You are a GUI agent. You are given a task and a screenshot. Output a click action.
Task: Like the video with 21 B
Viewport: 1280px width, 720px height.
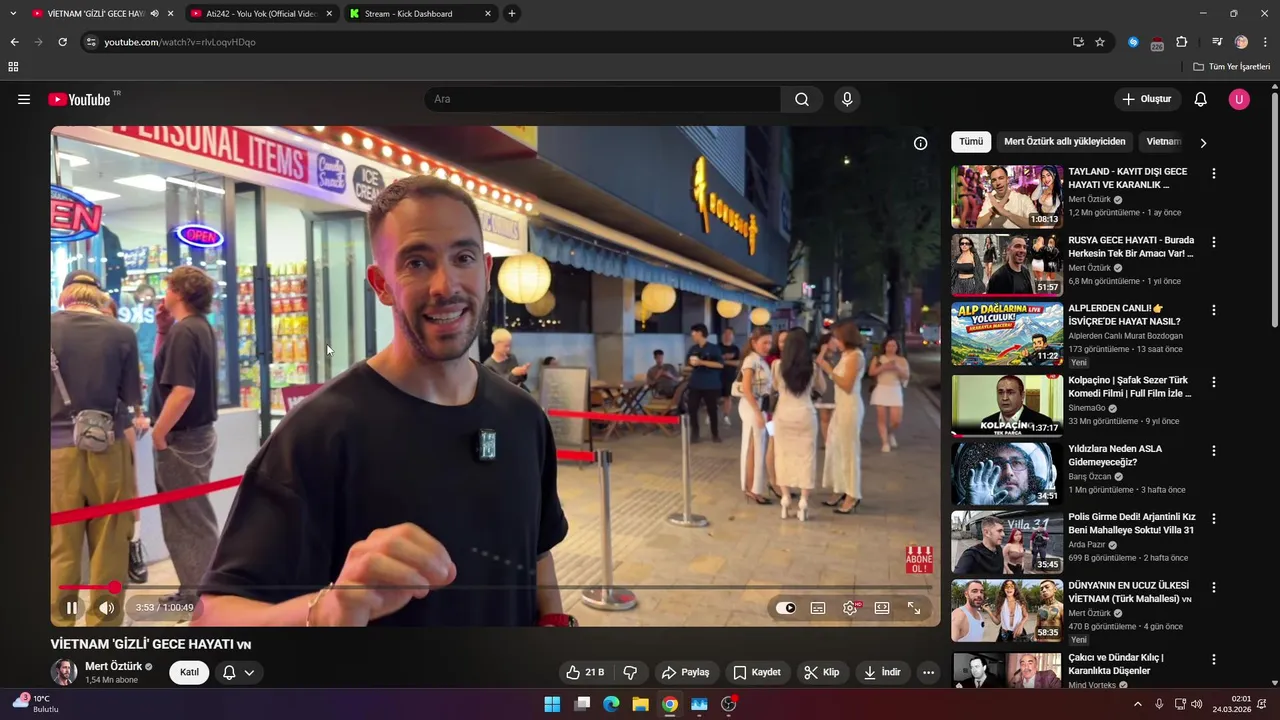click(585, 672)
